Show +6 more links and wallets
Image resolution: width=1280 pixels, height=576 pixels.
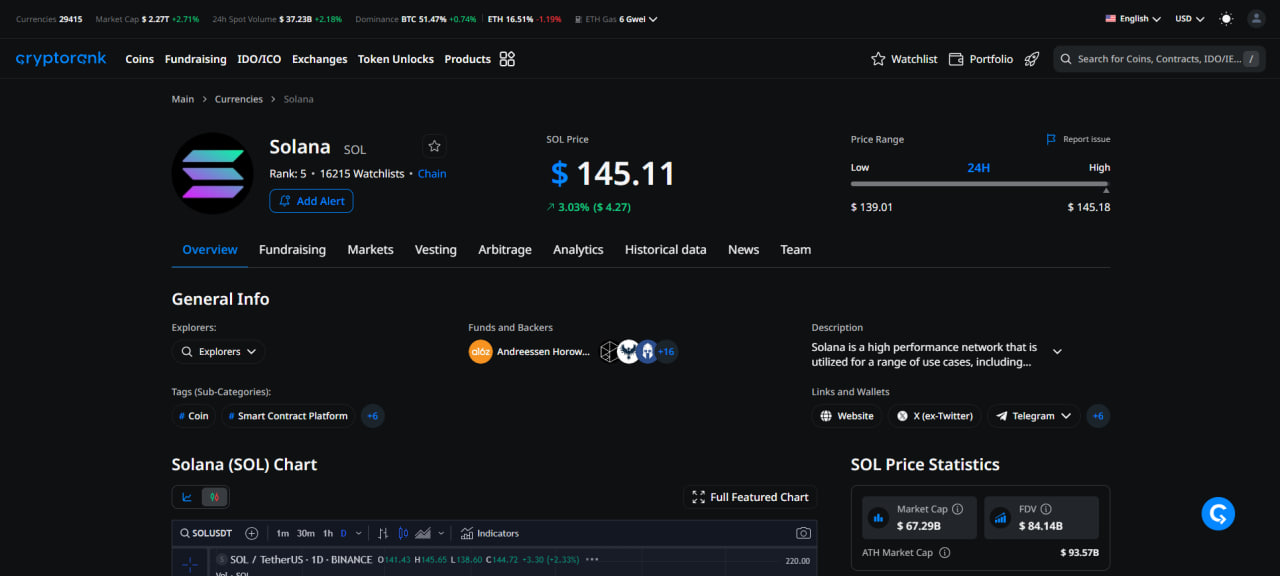[x=1097, y=416]
